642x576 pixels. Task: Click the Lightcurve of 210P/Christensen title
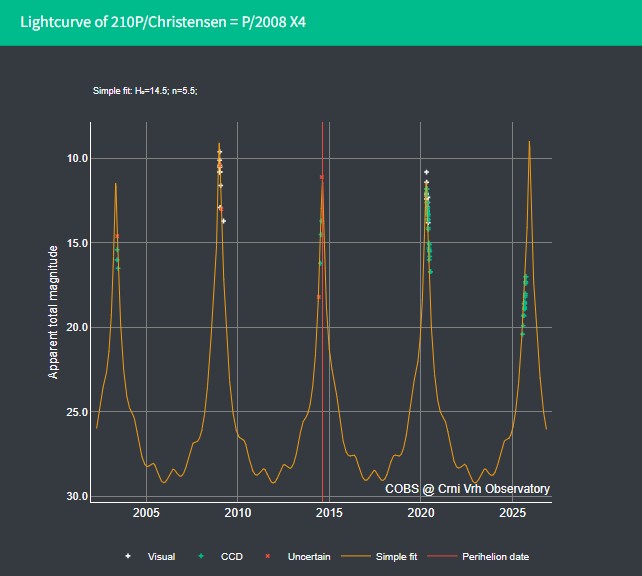tap(163, 22)
